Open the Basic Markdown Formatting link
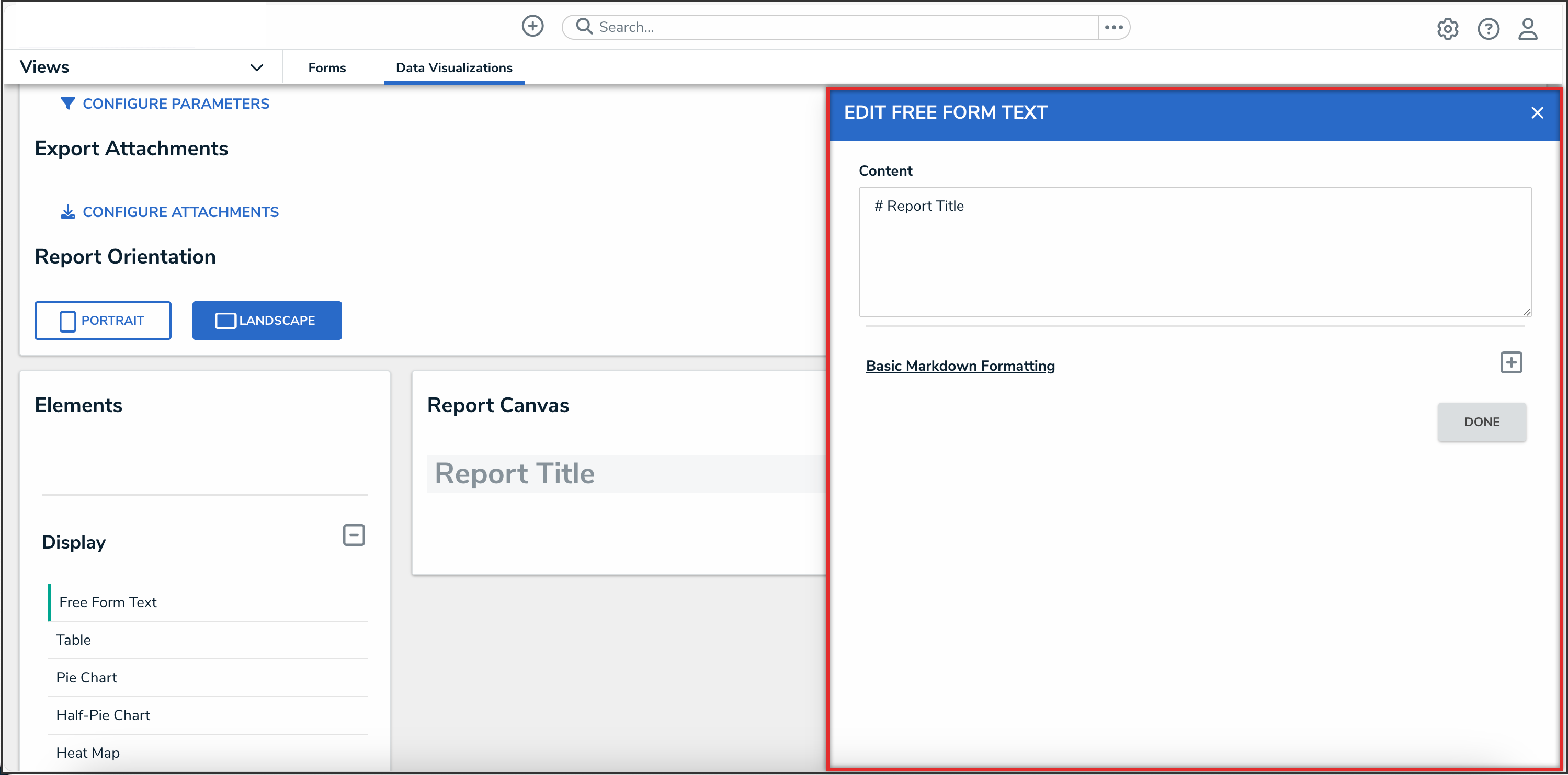1568x775 pixels. click(960, 366)
